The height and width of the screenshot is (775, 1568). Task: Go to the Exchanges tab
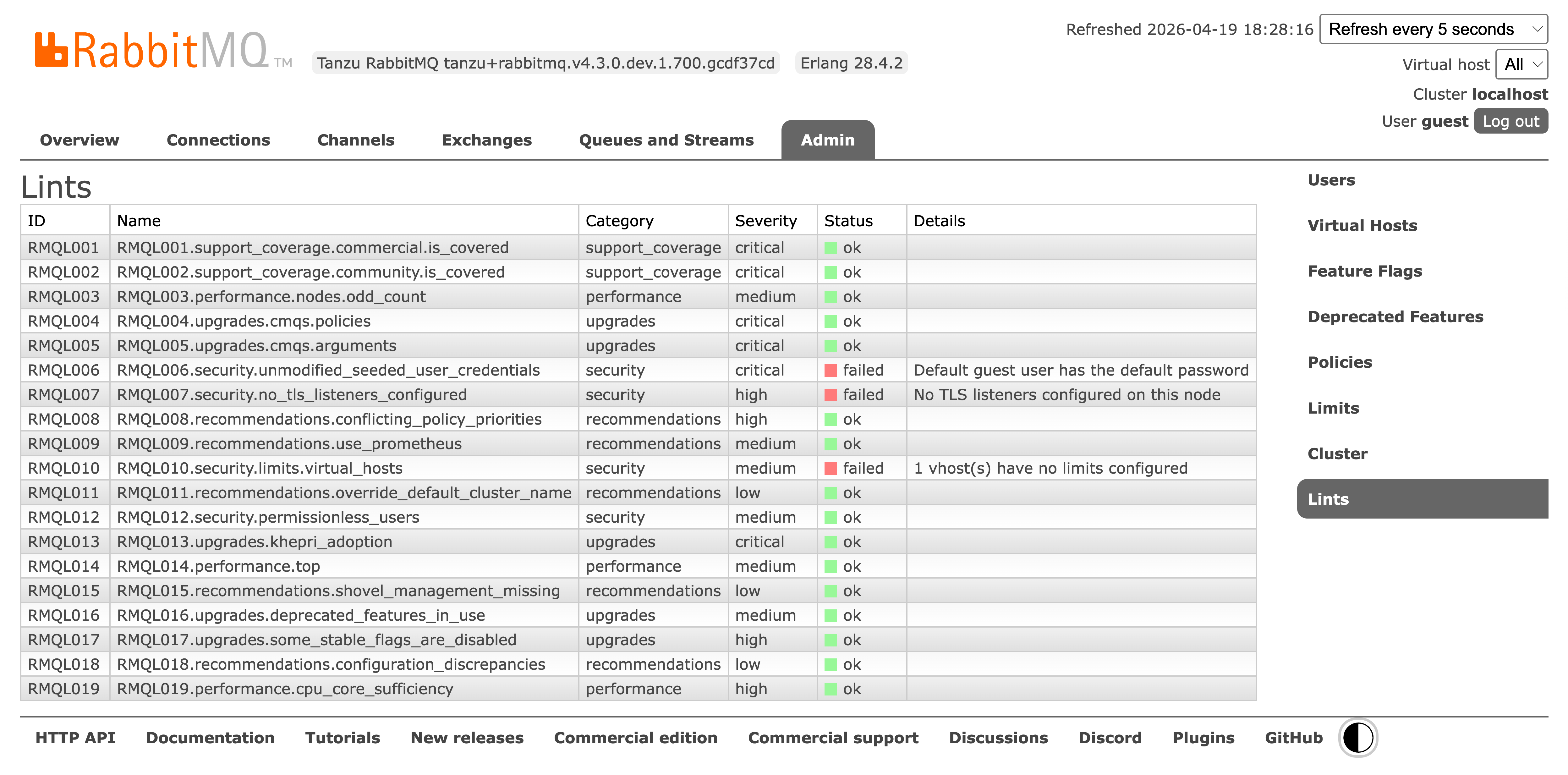click(x=486, y=140)
